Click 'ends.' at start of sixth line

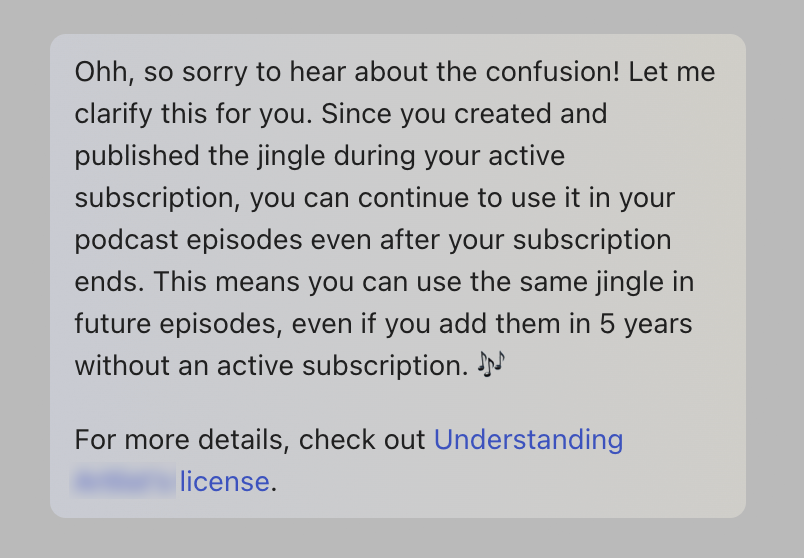pyautogui.click(x=110, y=282)
